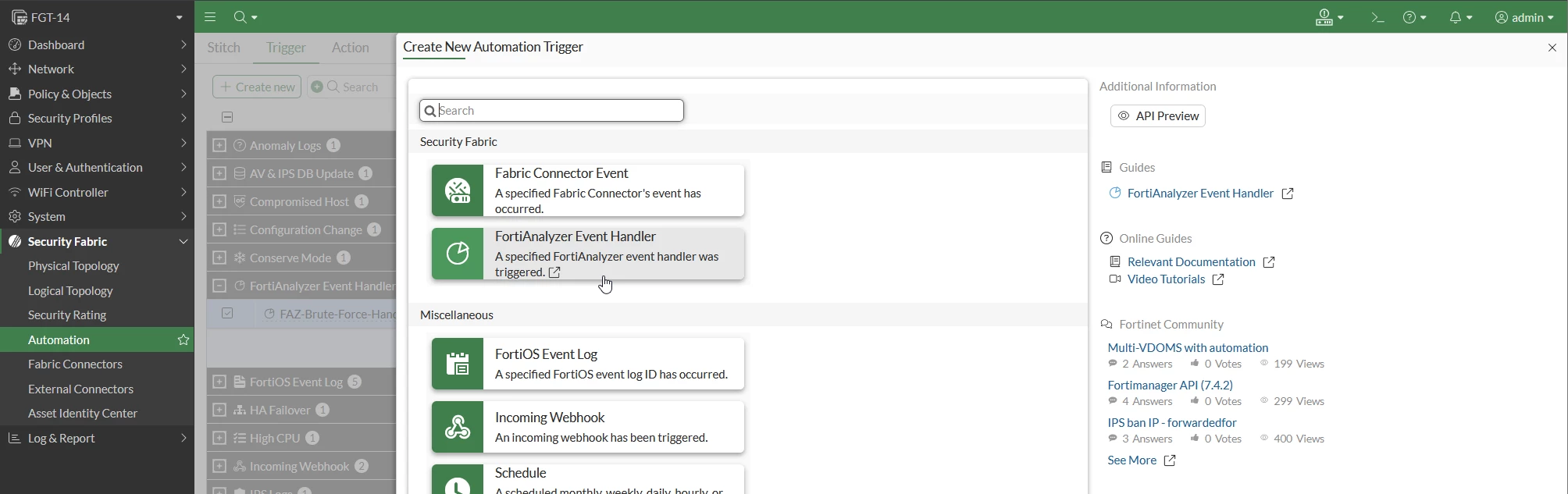1568x494 pixels.
Task: Open the CLI console icon
Action: 1377,17
